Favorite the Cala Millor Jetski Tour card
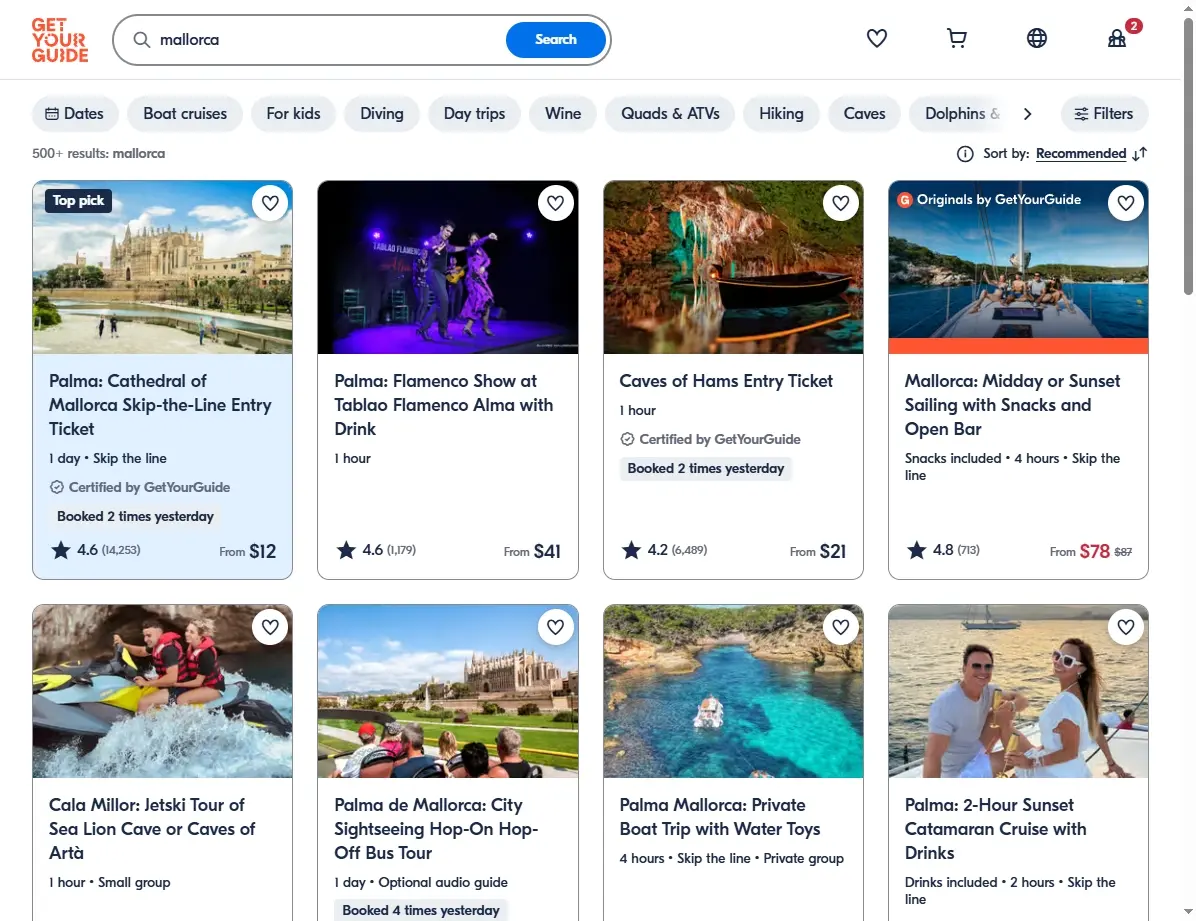Screen dimensions: 1196x921 click(x=270, y=627)
